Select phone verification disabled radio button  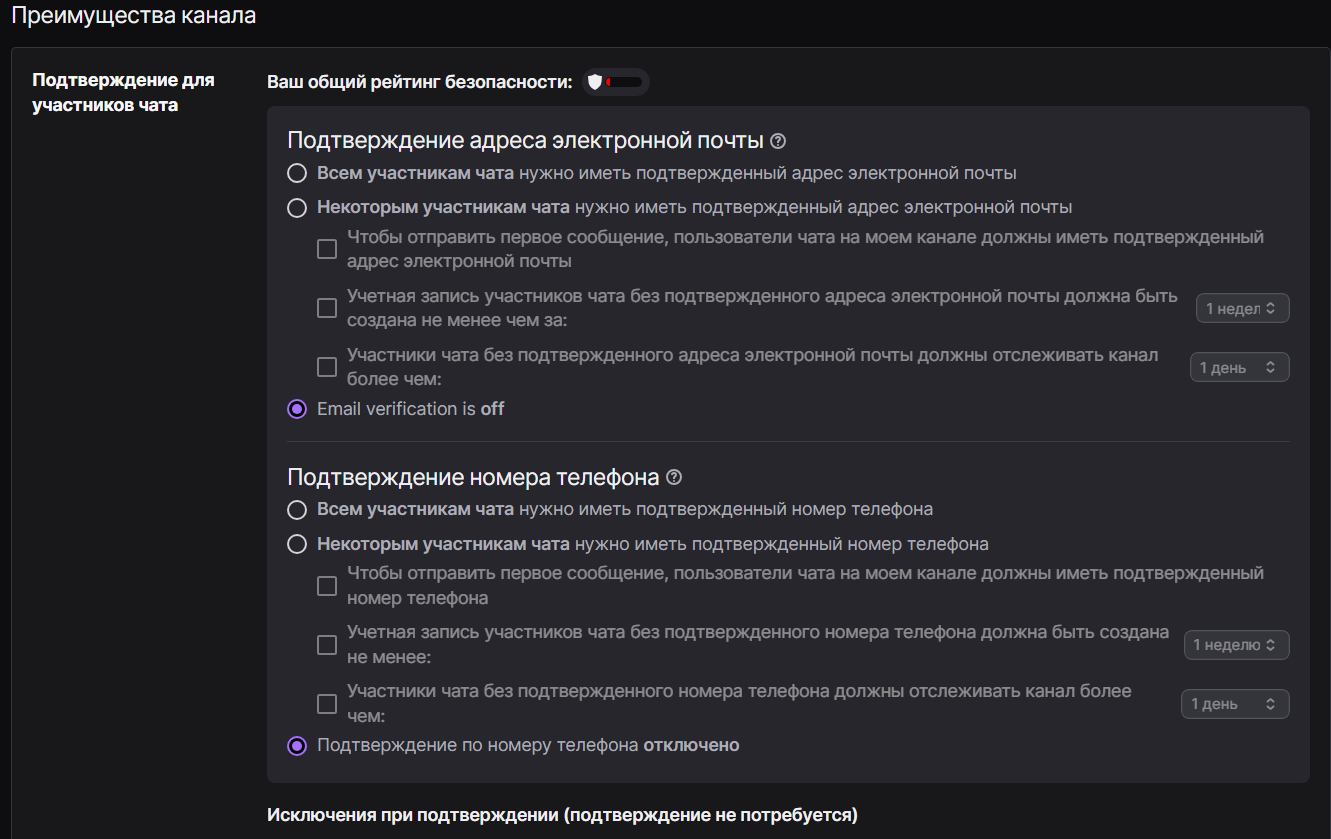(297, 746)
